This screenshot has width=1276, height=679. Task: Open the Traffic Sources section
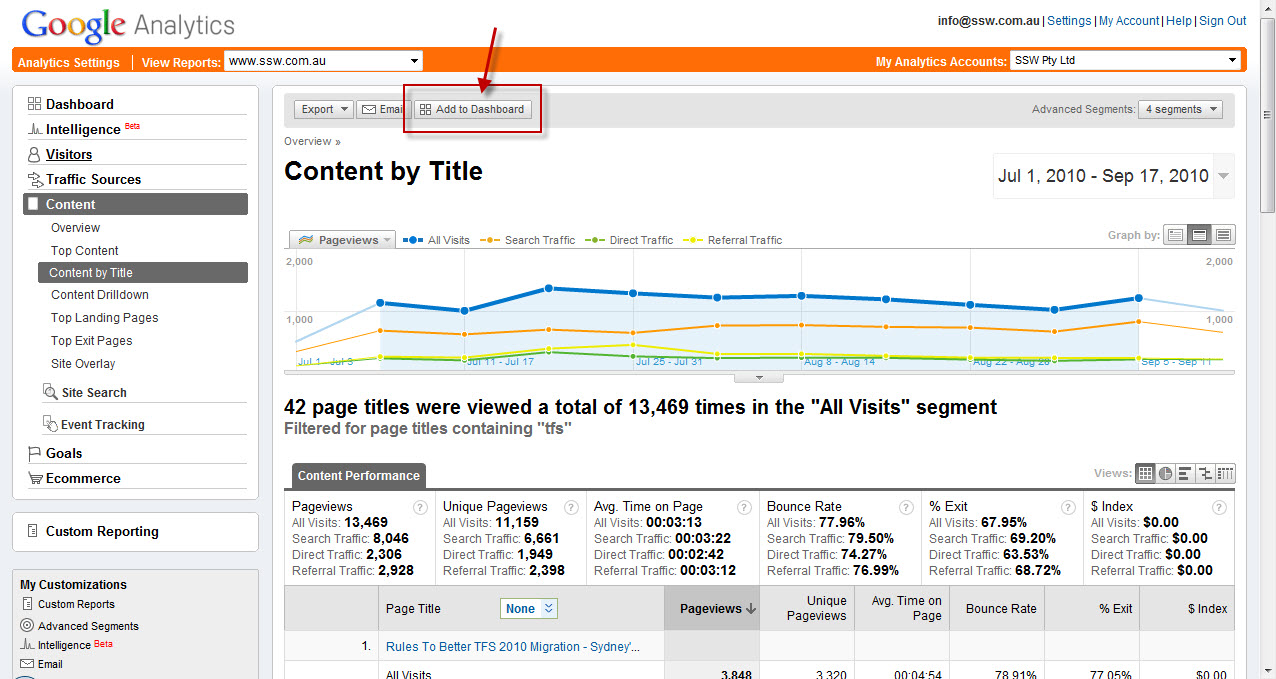93,180
